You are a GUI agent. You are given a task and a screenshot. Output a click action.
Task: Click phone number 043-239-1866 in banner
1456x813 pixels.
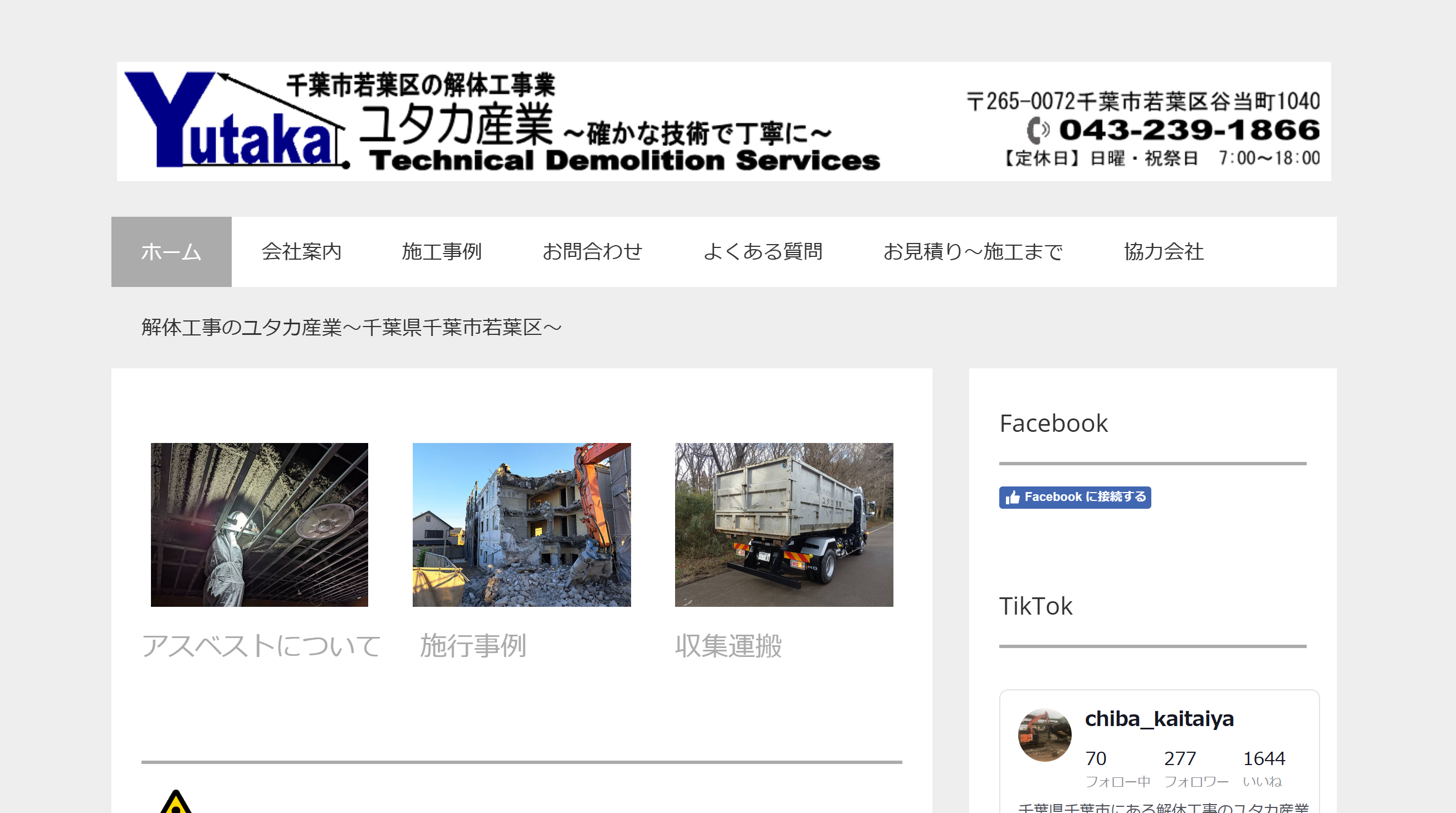1189,130
